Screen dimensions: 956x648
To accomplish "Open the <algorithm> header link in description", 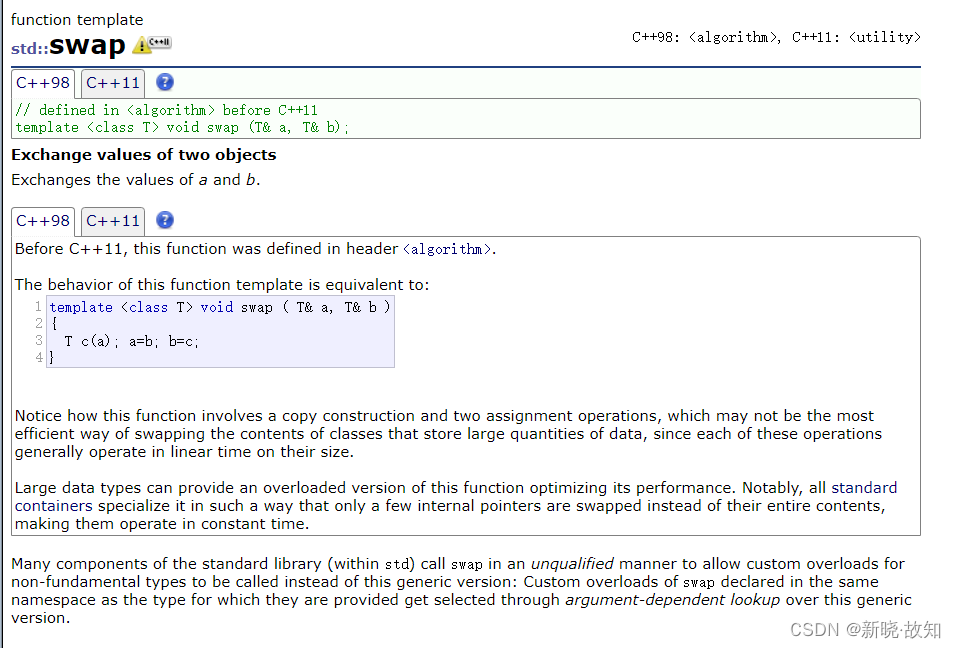I will pyautogui.click(x=447, y=249).
